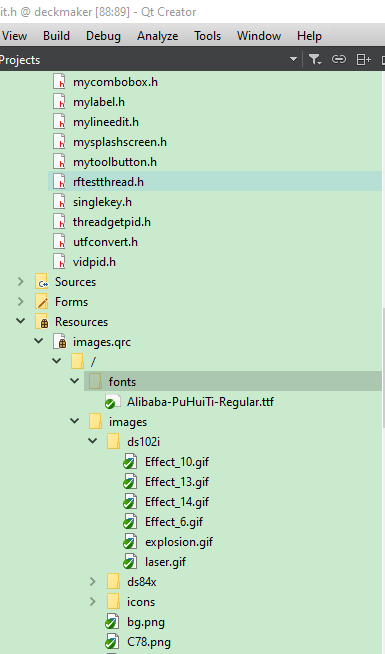Expand the icons folder
385x654 pixels.
point(93,601)
